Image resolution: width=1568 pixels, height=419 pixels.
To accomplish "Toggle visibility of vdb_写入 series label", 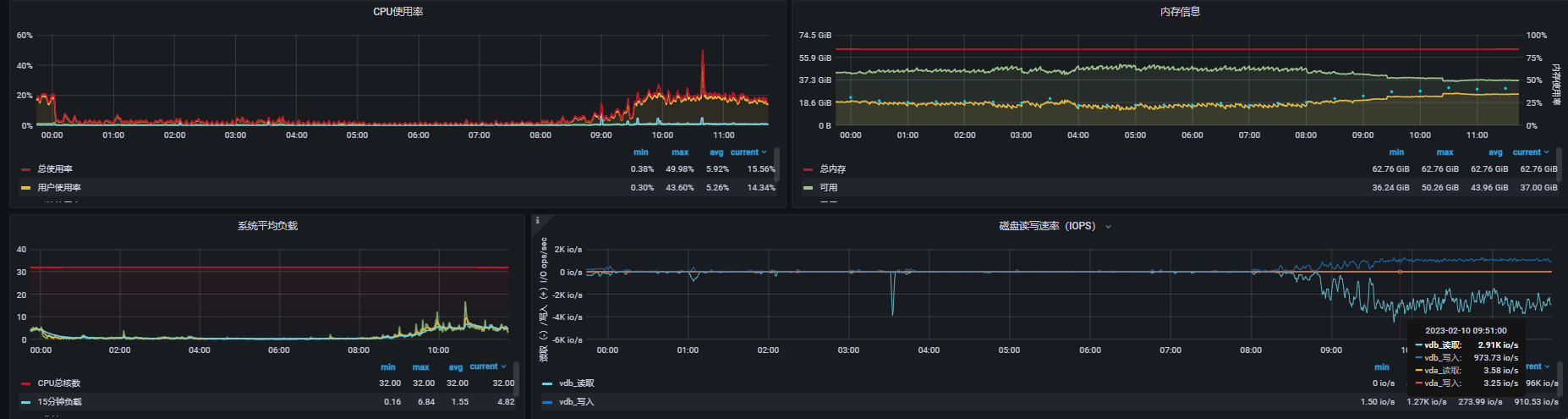I will pos(576,402).
